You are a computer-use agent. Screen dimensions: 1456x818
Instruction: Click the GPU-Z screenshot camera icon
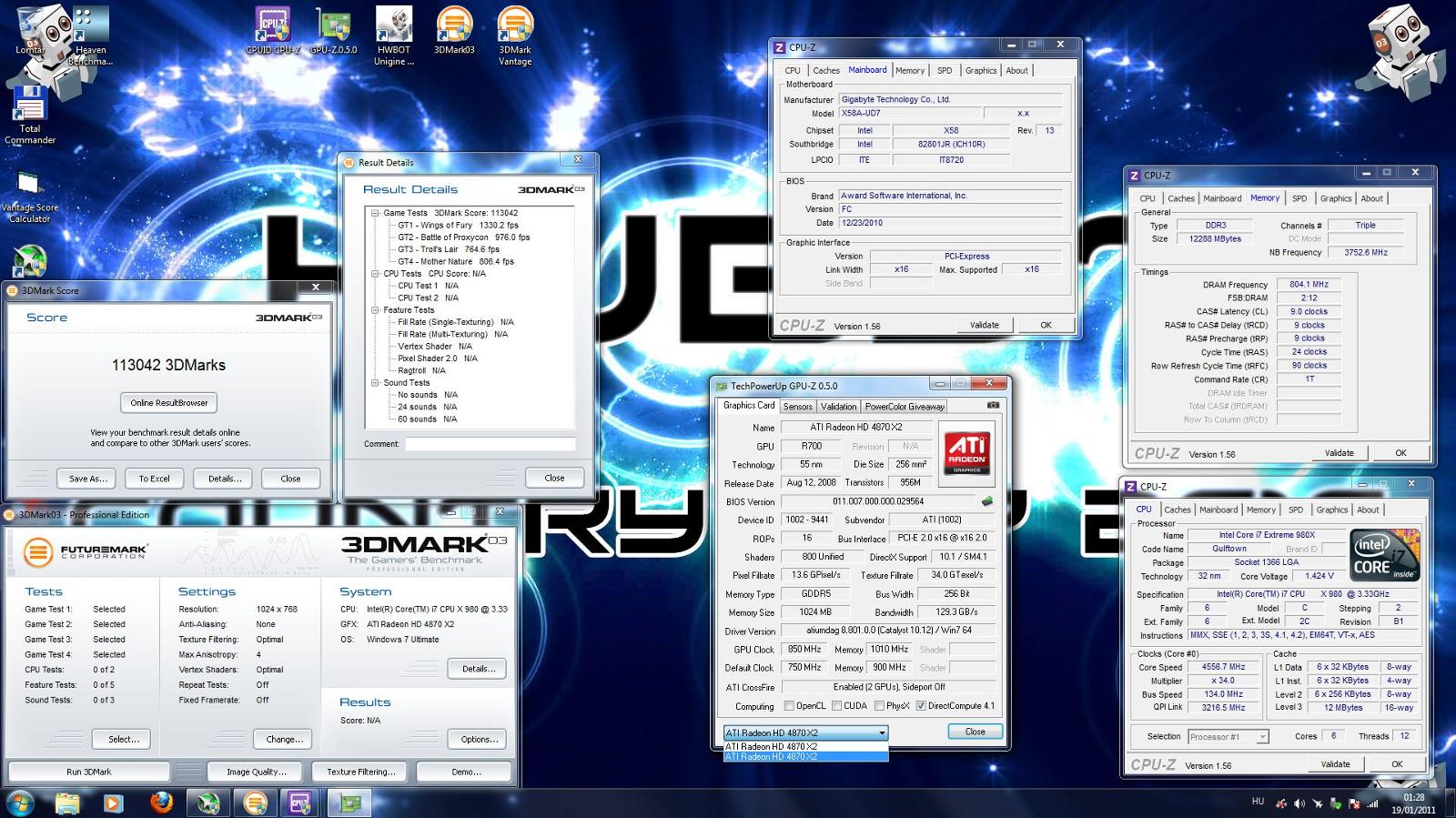tap(993, 406)
